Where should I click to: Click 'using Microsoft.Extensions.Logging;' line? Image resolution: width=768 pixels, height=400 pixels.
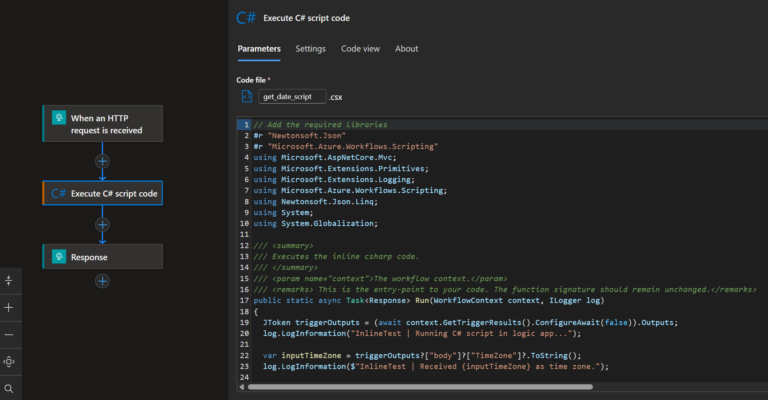(x=334, y=179)
